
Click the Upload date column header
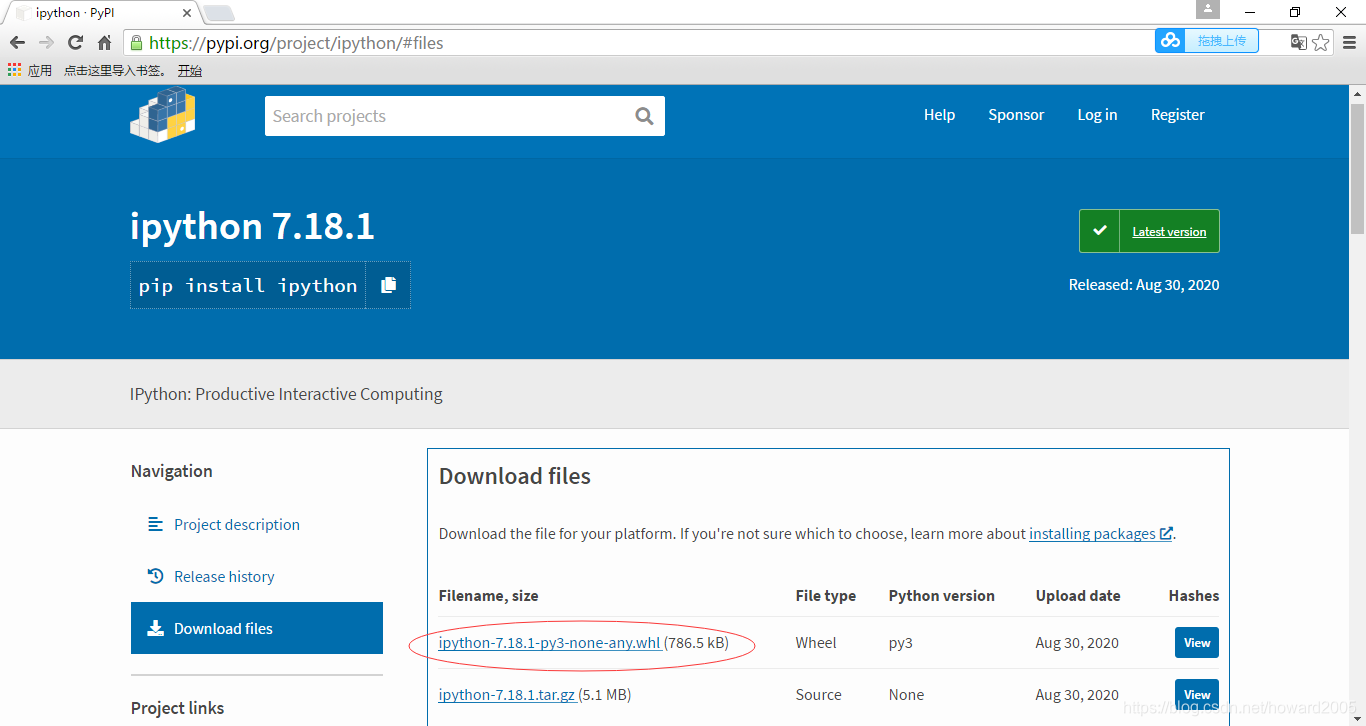(1078, 596)
